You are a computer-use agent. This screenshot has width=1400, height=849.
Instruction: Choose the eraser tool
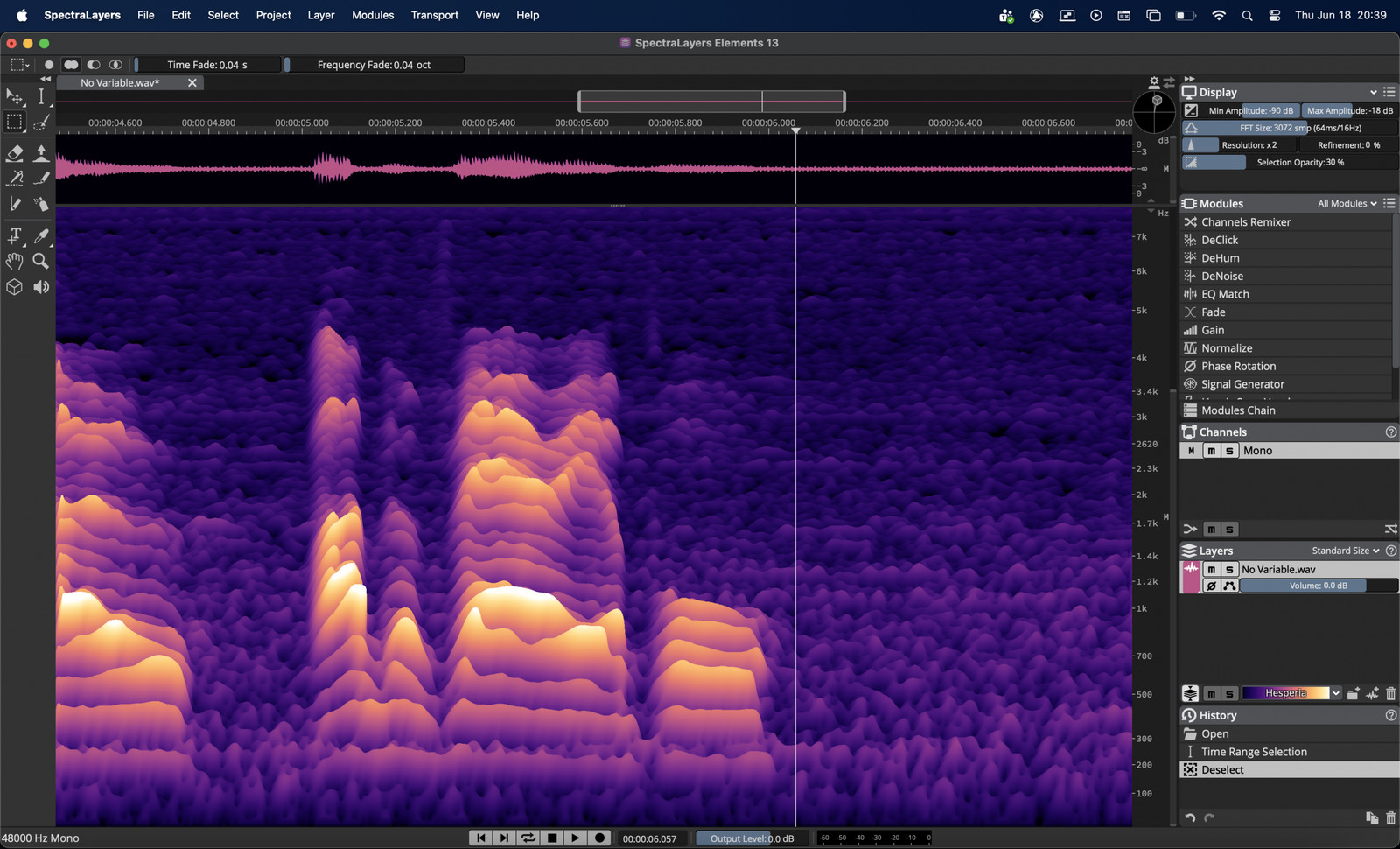(x=14, y=153)
